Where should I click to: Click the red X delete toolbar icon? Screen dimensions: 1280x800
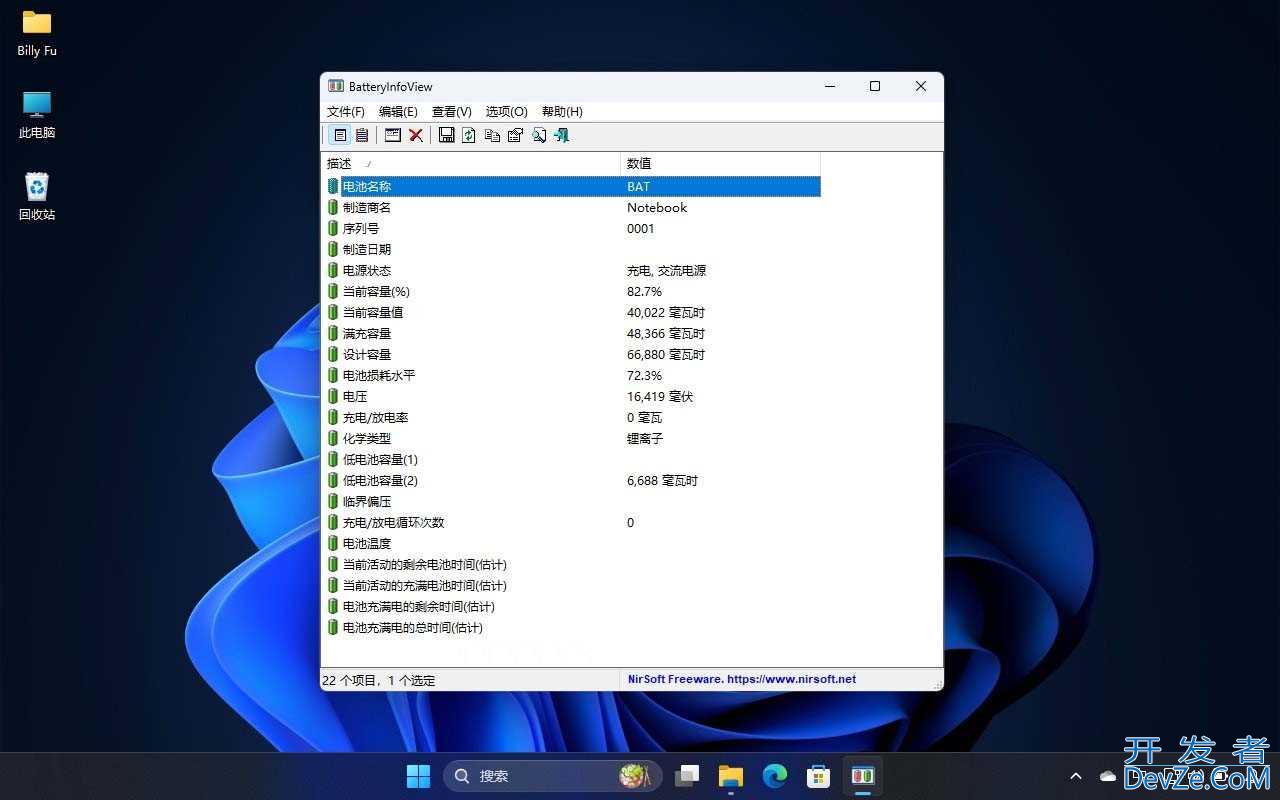click(x=416, y=135)
